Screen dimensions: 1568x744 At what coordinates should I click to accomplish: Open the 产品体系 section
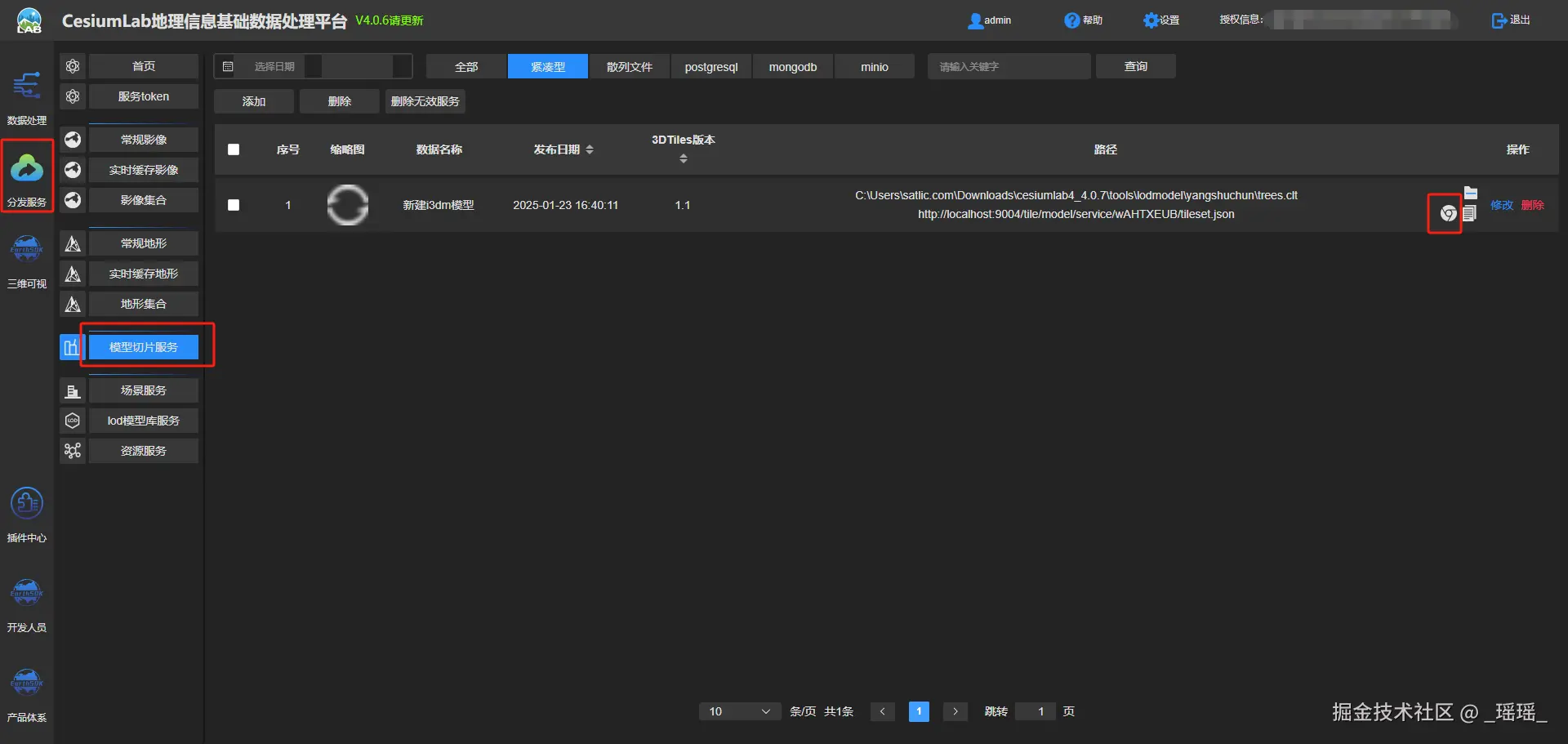[x=27, y=694]
